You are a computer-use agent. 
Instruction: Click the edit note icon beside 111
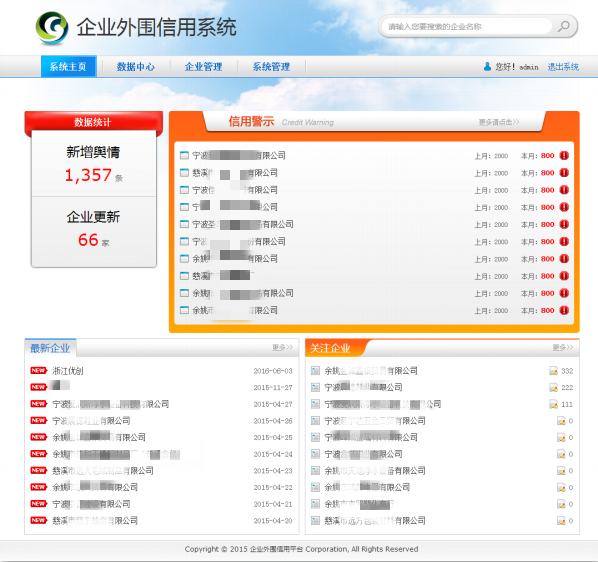(553, 404)
